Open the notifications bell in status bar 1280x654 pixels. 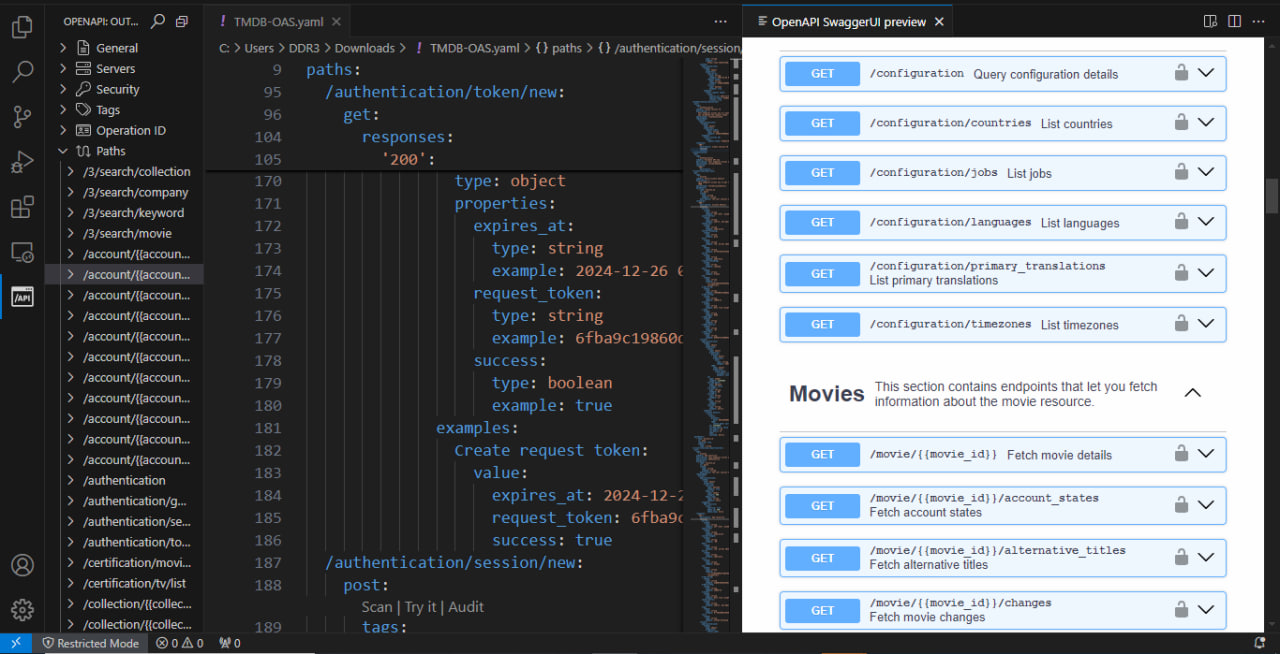click(1260, 643)
